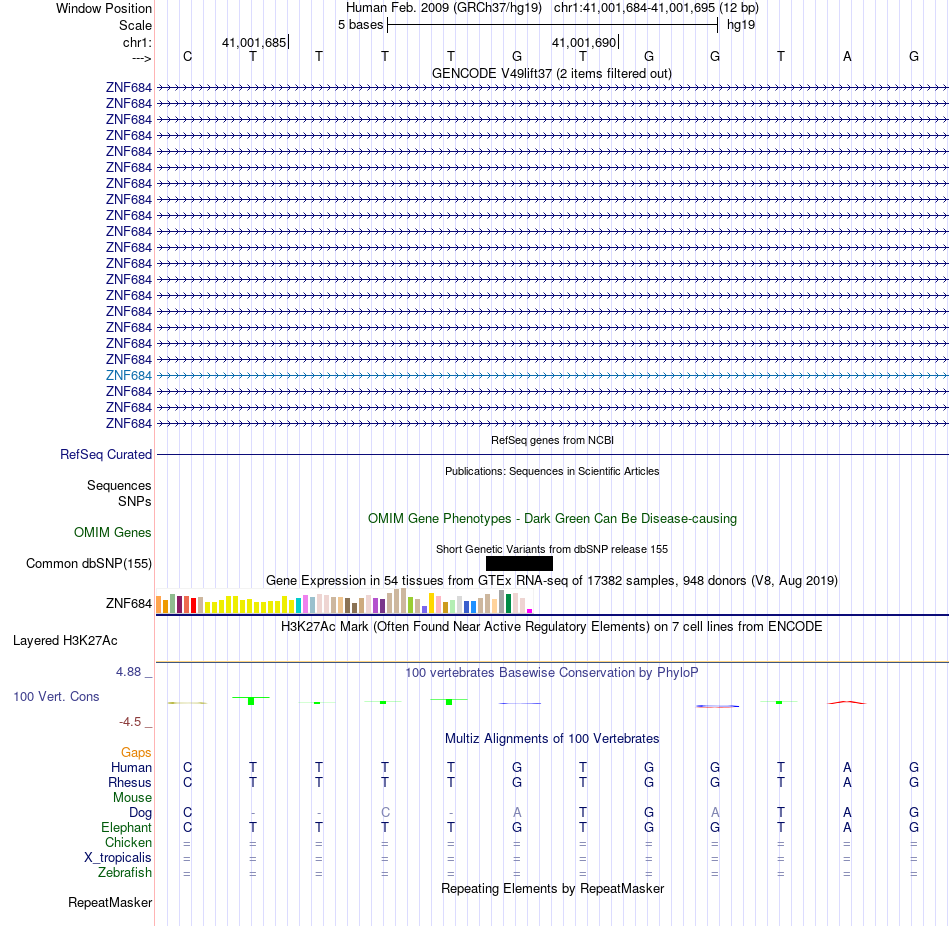Click the 41,001,690 ruler position marker
Viewport: 950px width, 926px height.
[x=584, y=42]
